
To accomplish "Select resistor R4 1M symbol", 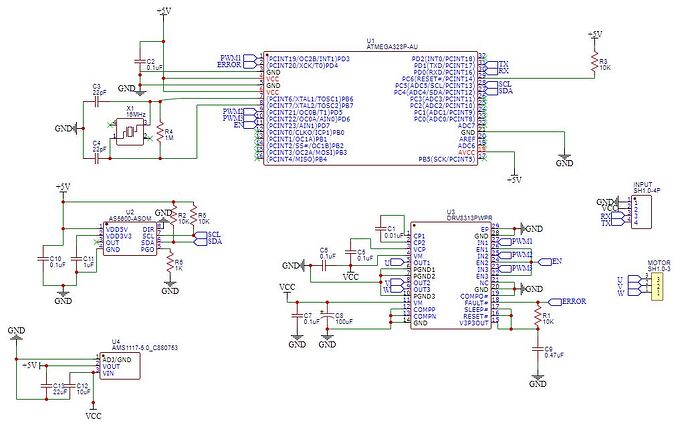I will (160, 131).
